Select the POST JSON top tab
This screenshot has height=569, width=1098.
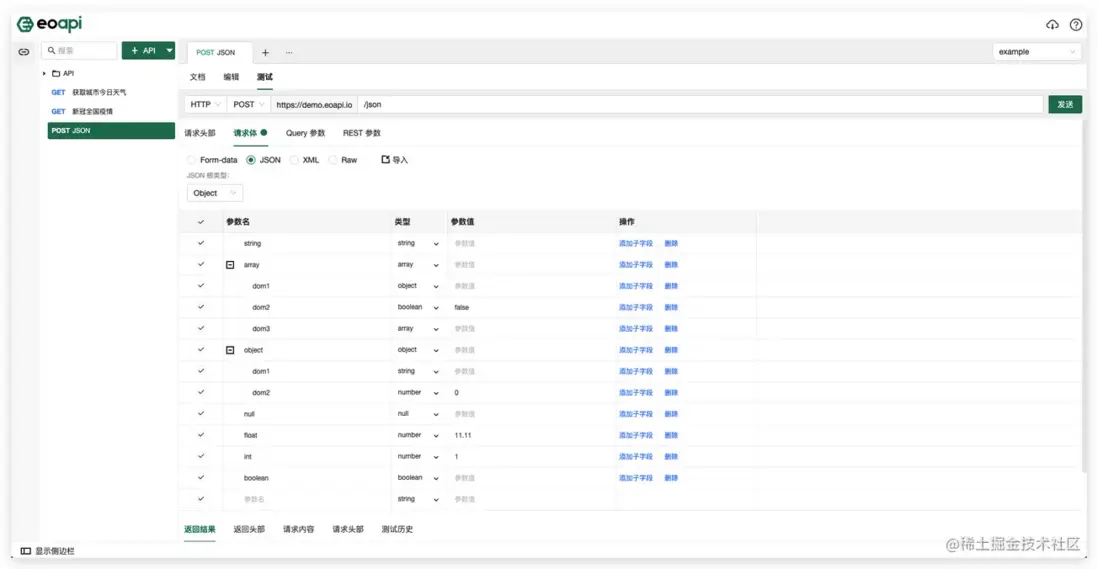point(216,52)
